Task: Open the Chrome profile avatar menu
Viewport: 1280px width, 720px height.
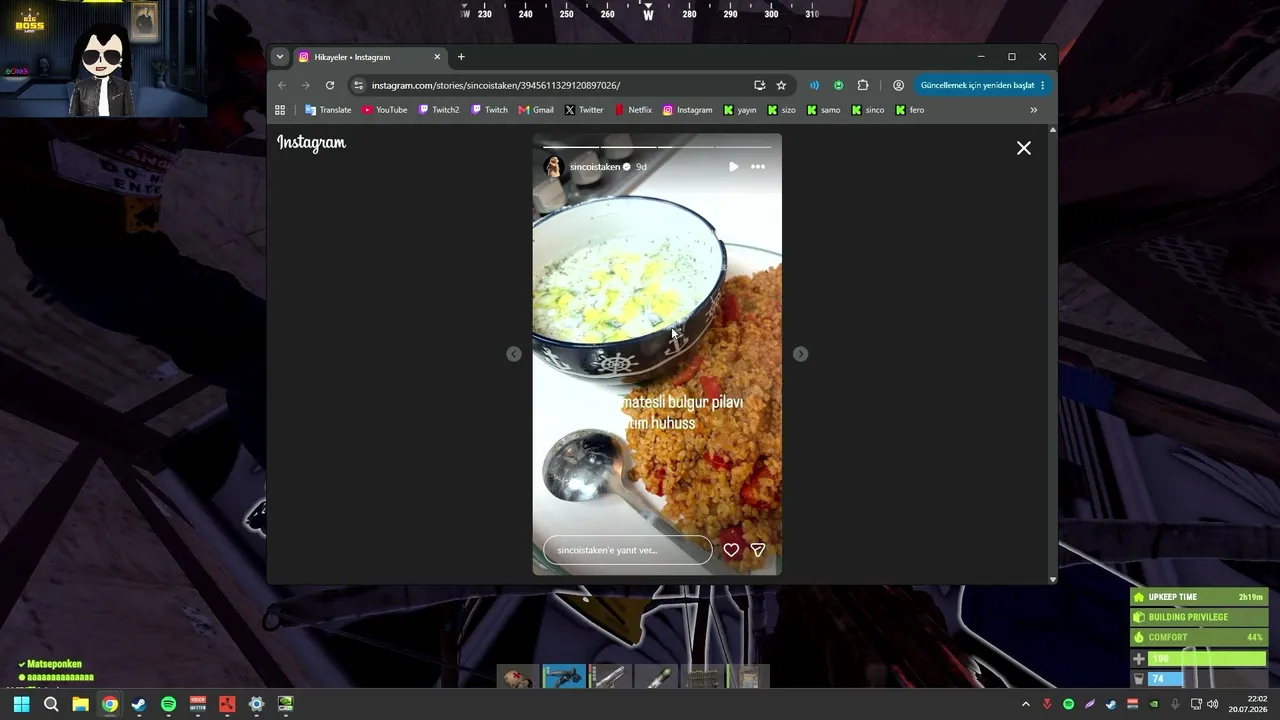Action: click(898, 85)
